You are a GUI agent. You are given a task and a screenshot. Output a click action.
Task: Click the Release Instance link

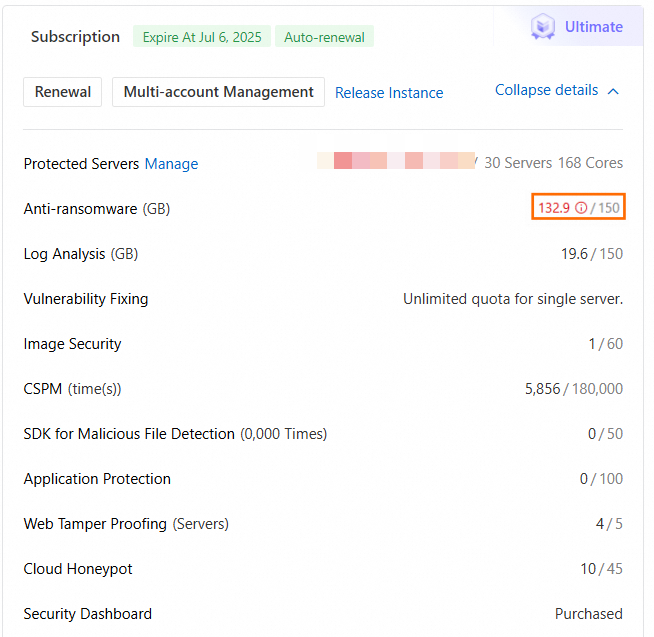click(x=389, y=93)
